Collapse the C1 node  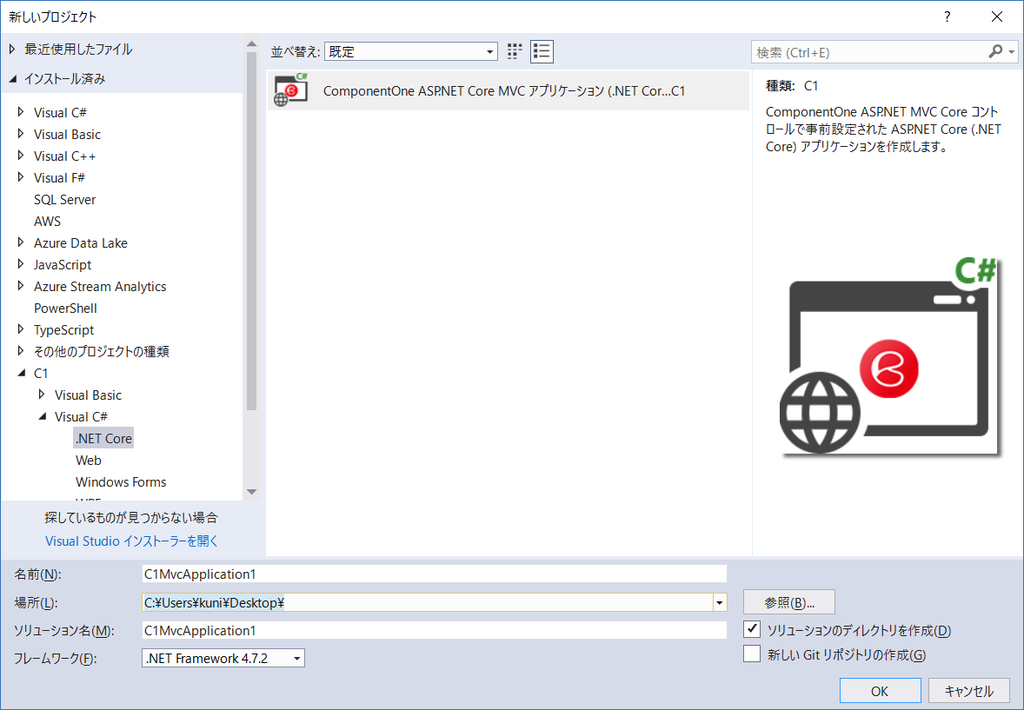pos(21,373)
